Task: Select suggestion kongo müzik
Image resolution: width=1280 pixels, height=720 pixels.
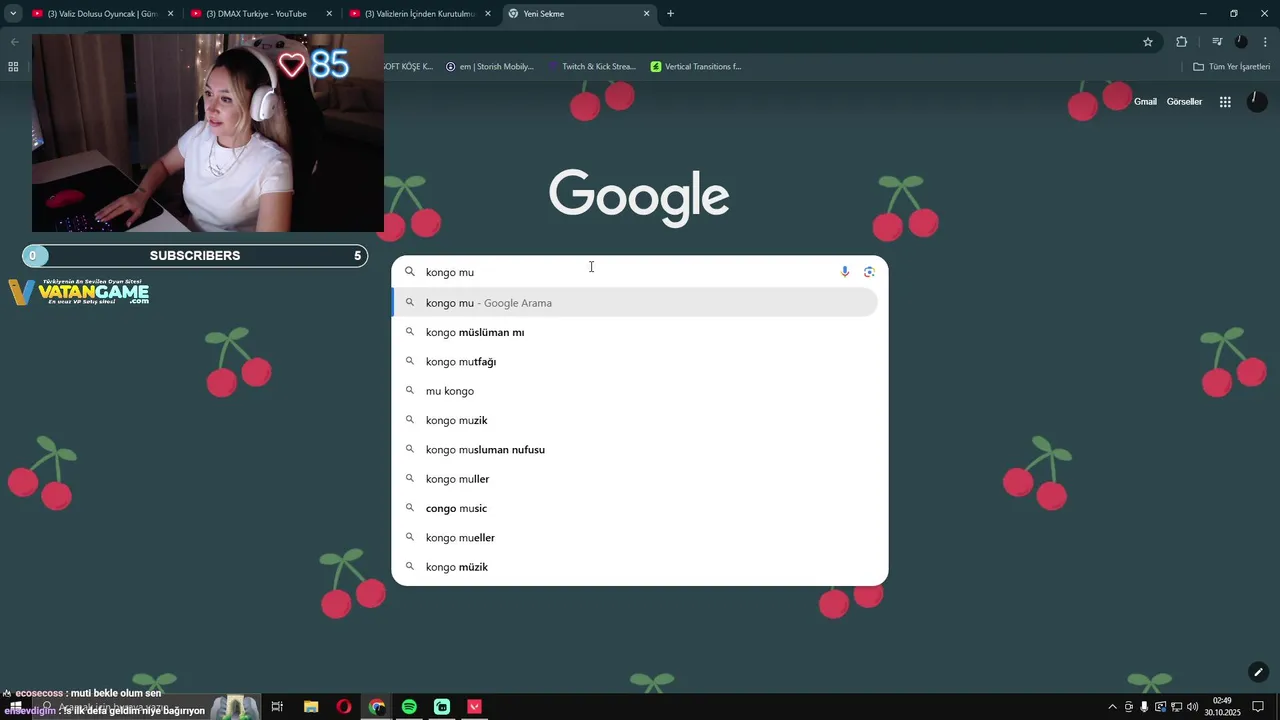Action: [635, 567]
